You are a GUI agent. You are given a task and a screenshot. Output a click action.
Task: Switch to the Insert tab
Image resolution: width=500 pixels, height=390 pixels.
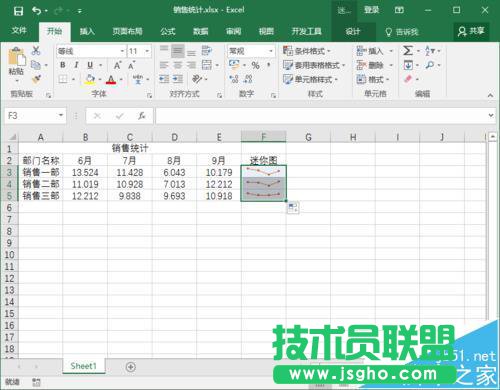click(87, 32)
